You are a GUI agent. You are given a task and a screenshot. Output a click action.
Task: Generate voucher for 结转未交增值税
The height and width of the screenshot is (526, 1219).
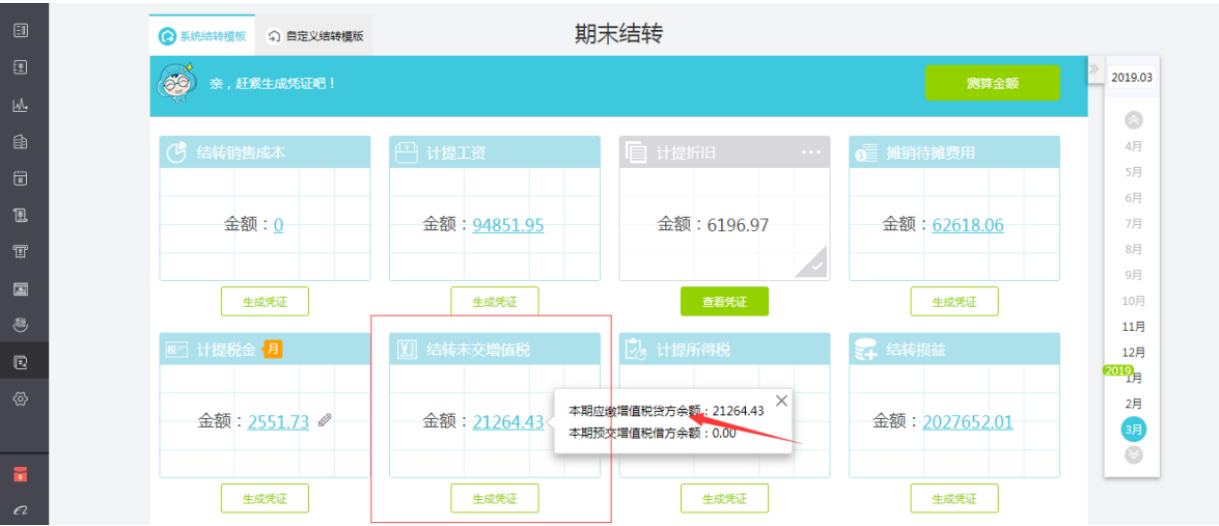495,498
